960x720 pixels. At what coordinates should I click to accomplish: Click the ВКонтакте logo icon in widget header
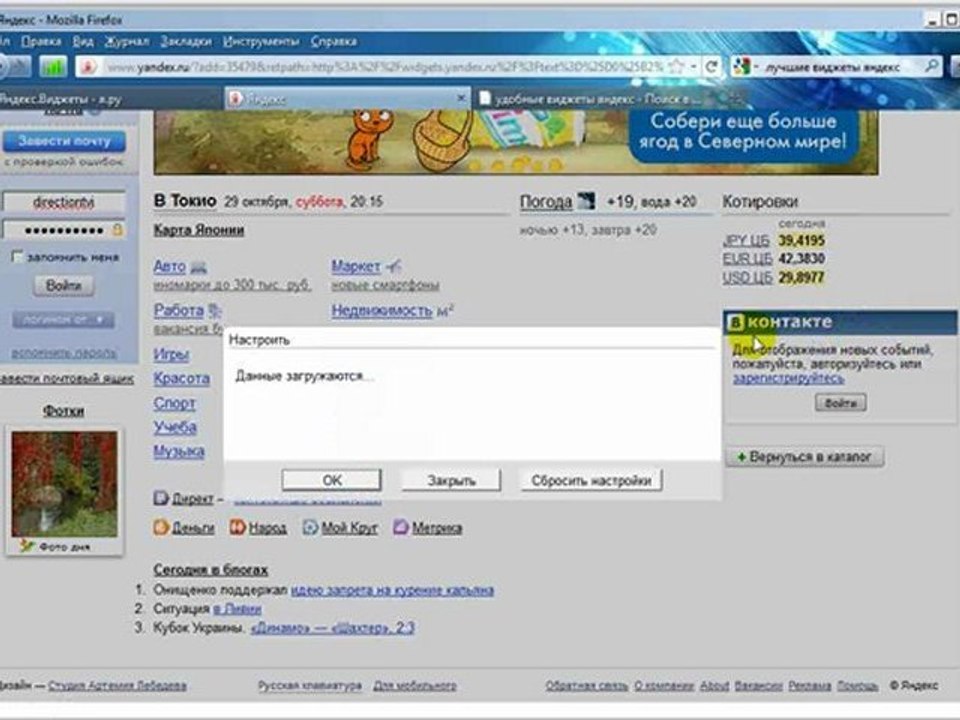point(735,322)
